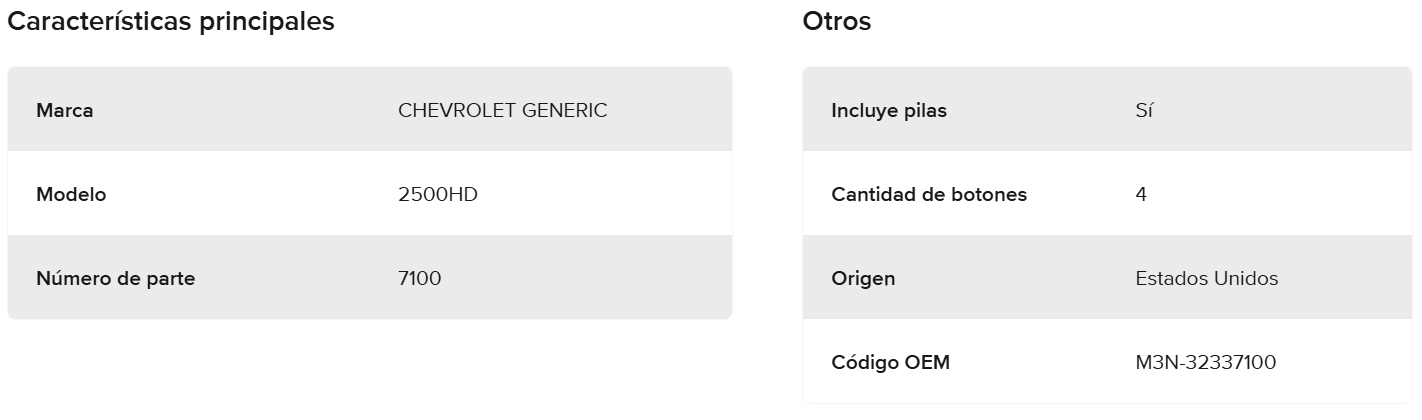This screenshot has height=420, width=1422.
Task: Click the Incluye pilas label
Action: (888, 110)
